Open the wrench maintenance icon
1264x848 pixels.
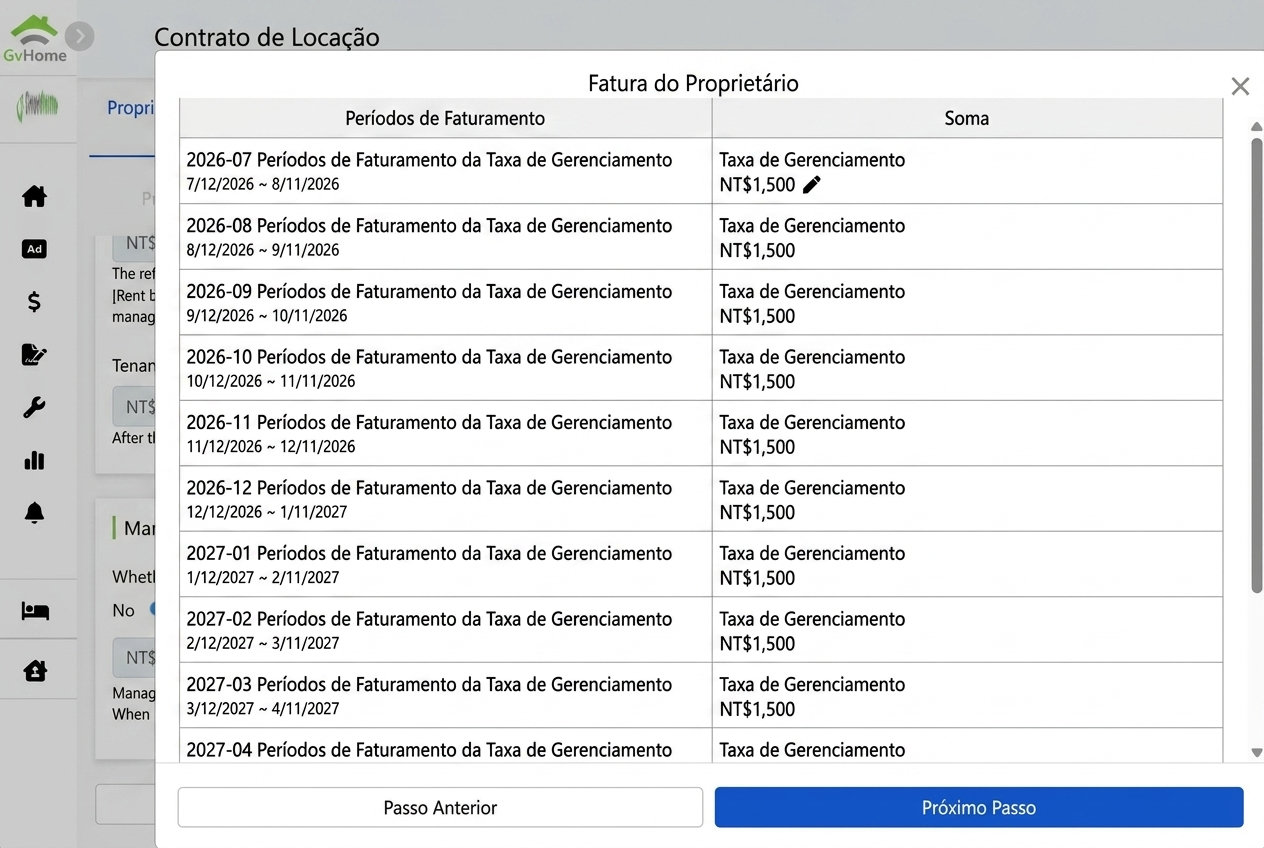(35, 407)
